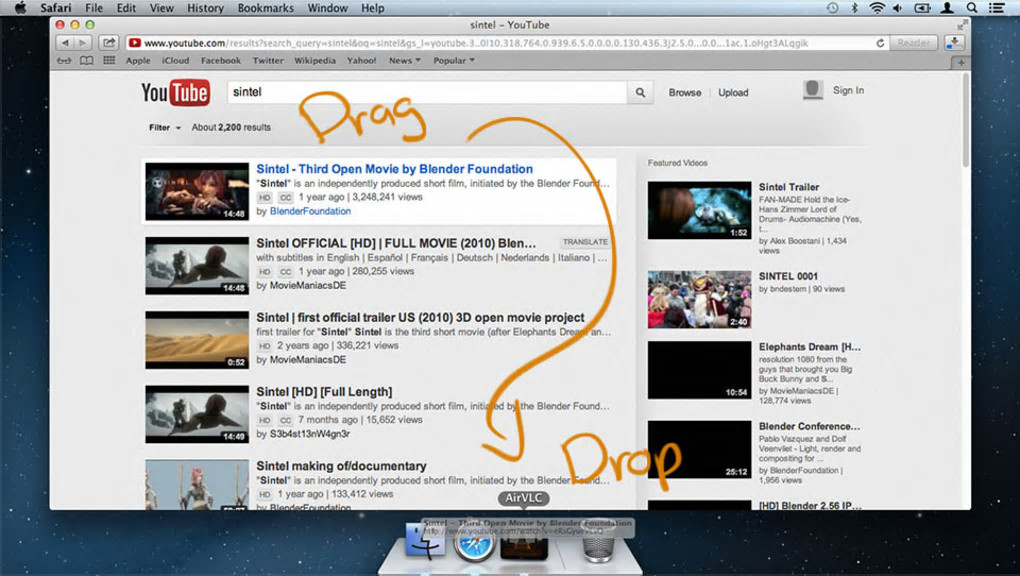The image size is (1020, 576).
Task: Open the Browse link
Action: point(685,92)
